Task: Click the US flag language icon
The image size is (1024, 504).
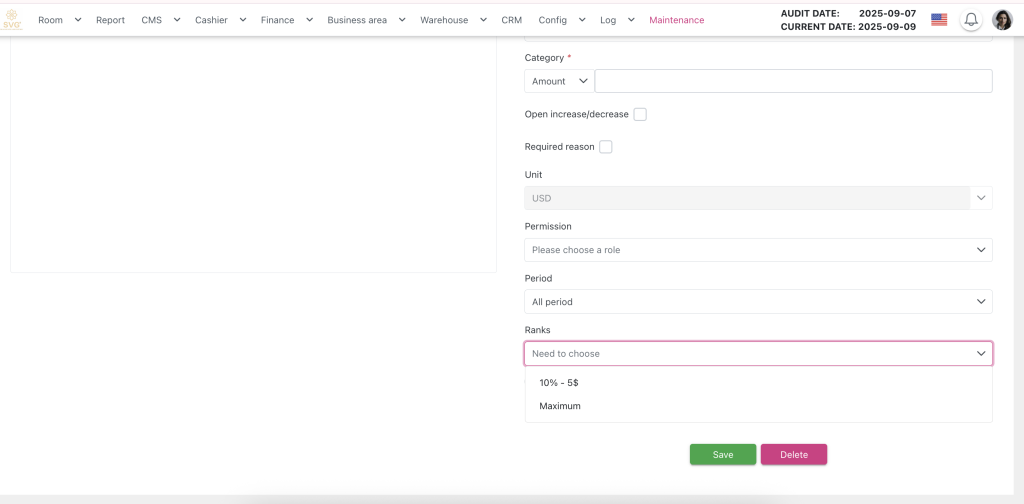Action: [938, 20]
